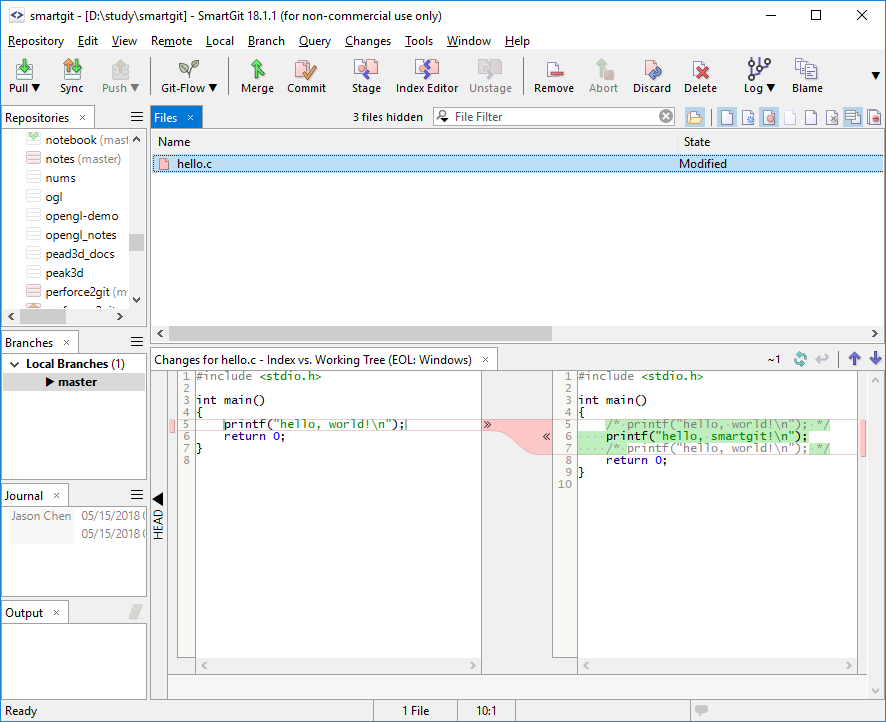Viewport: 886px width, 722px height.
Task: Clear the File Filter with the X icon
Action: tap(666, 116)
